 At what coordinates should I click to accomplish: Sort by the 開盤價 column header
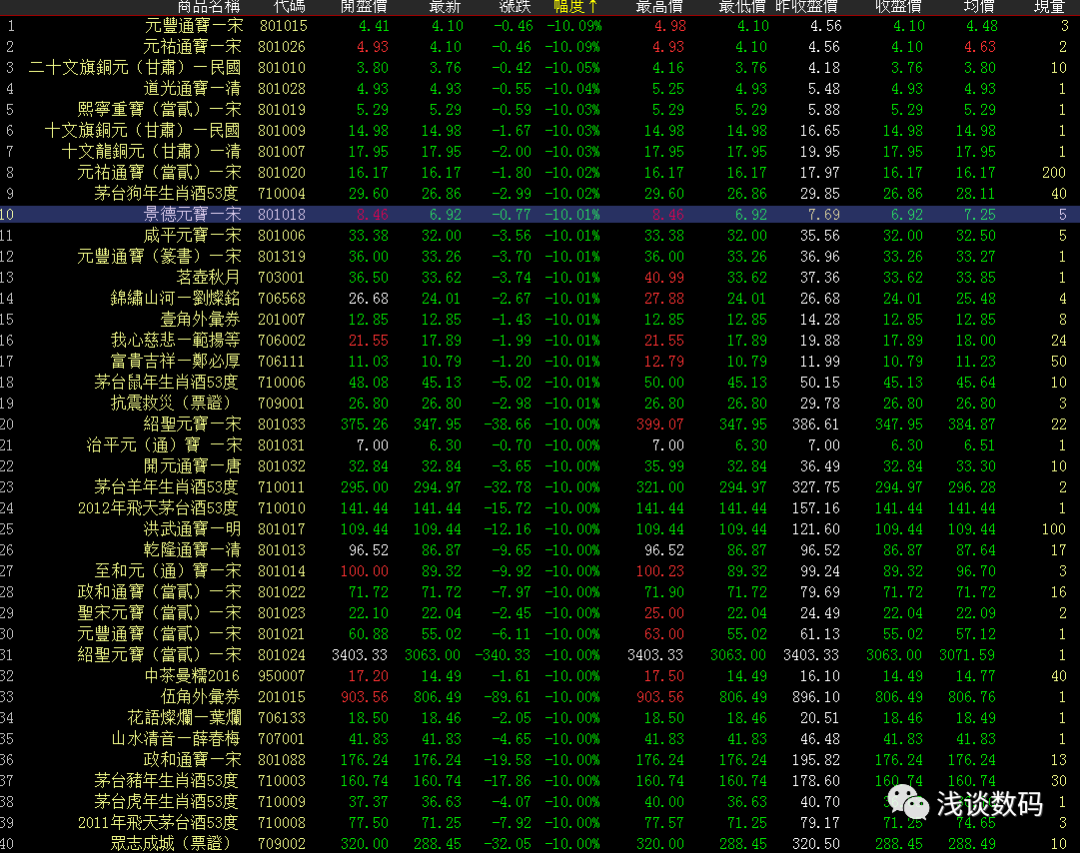(364, 7)
